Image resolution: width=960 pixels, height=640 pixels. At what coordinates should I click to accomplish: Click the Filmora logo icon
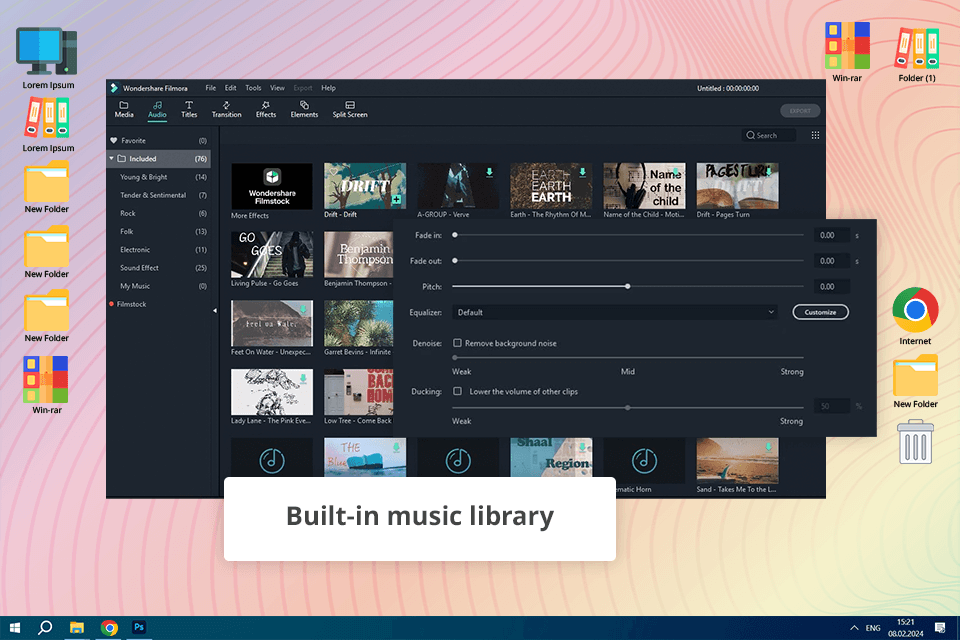[114, 88]
